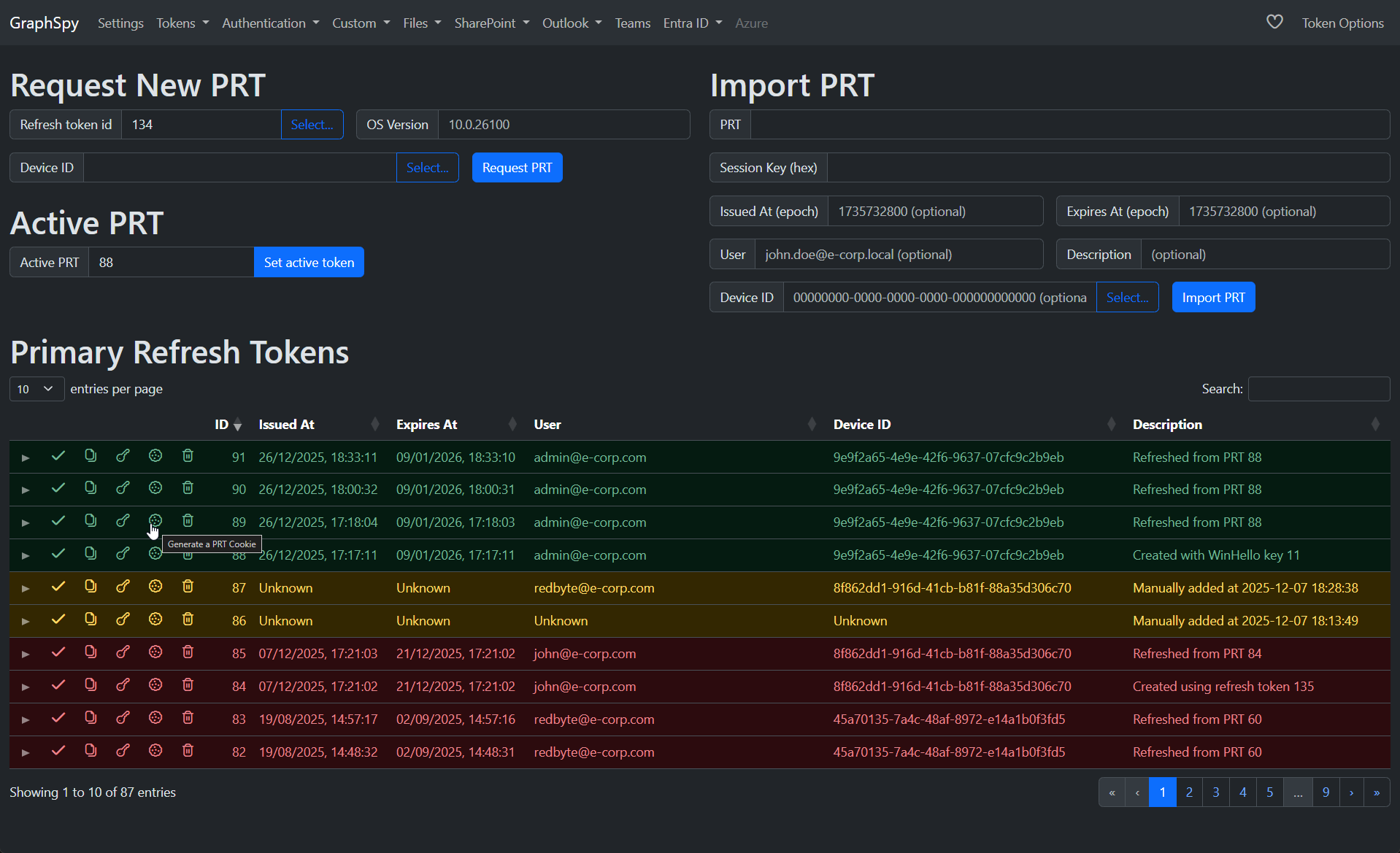Expand the details row for PRT 88
1400x853 pixels.
click(26, 555)
